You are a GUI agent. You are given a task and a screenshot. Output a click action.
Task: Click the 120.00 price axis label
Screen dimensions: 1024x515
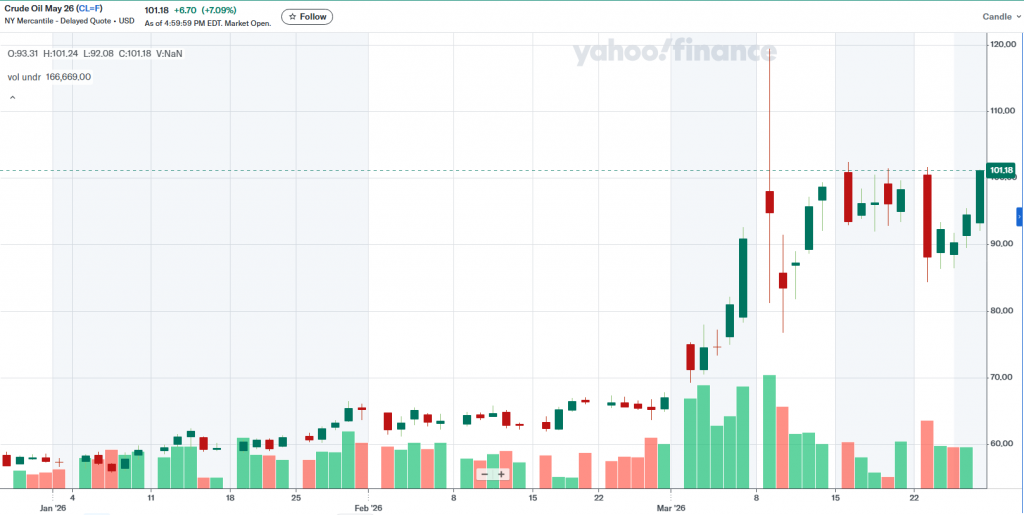(x=1002, y=44)
